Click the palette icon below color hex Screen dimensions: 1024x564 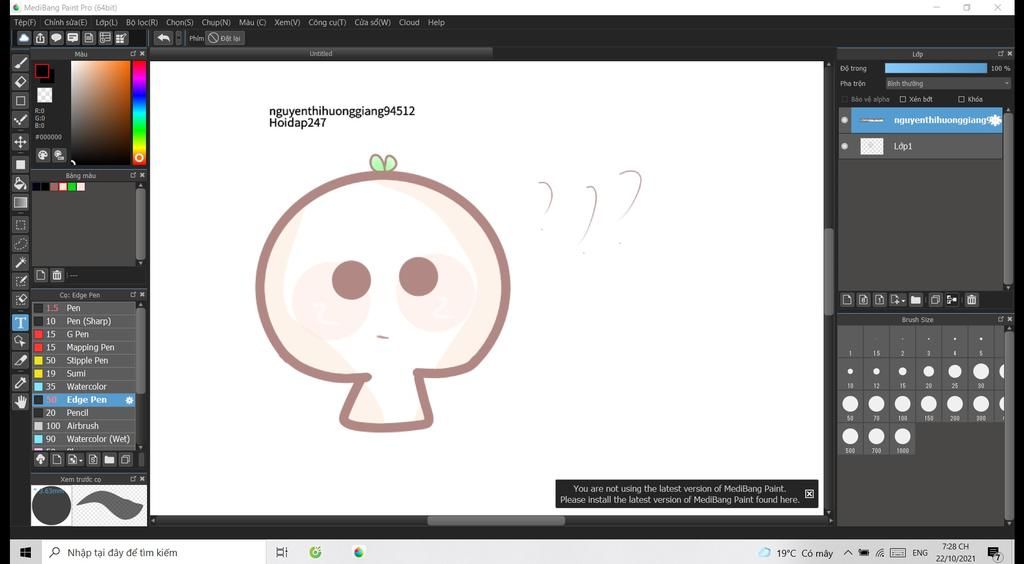42,155
